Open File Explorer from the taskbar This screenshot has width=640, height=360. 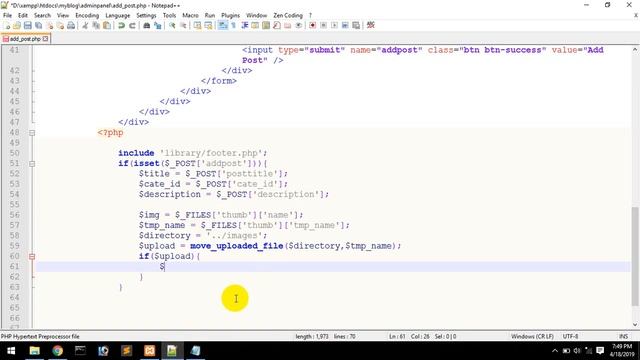tap(34, 351)
